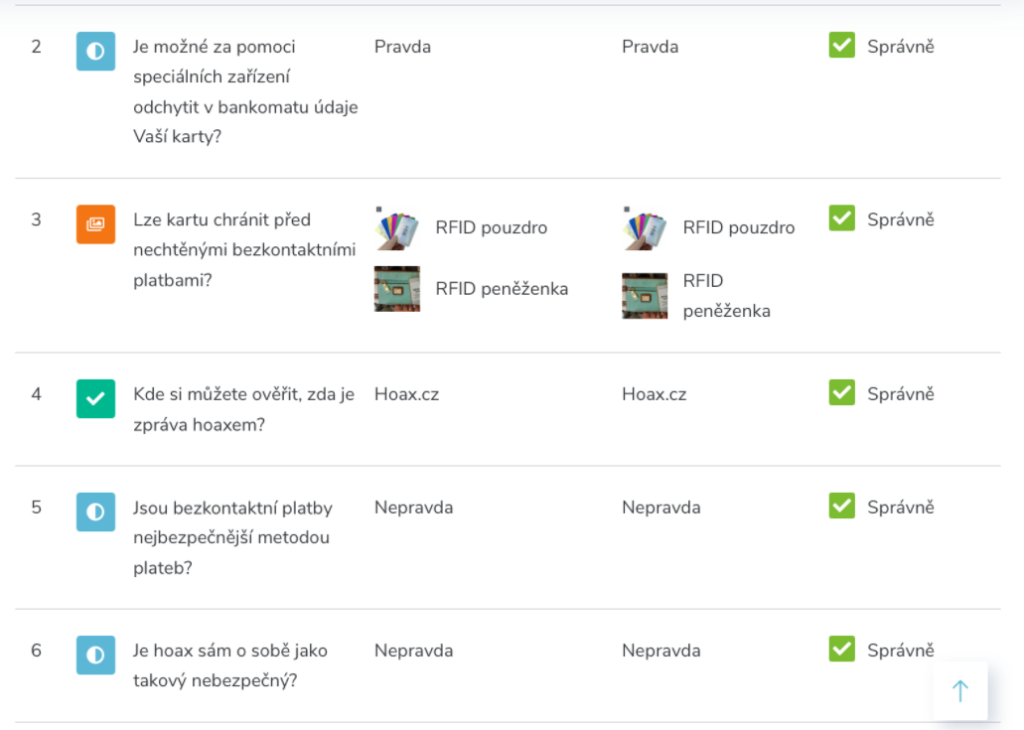Open the first RFID peněženka thumbnail image
This screenshot has width=1024, height=730.
397,289
